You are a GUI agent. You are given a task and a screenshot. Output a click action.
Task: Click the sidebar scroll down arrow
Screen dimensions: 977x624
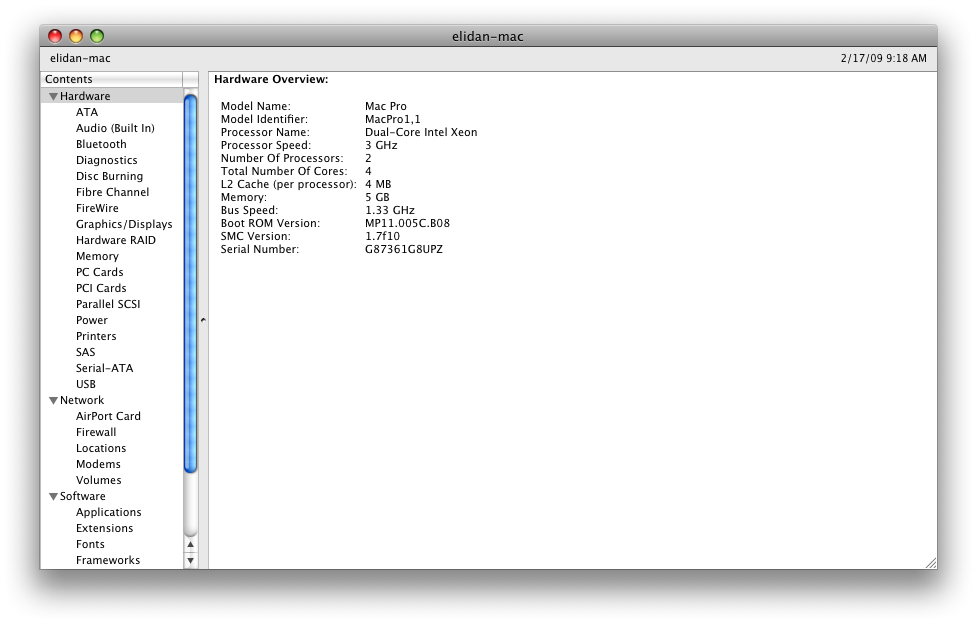click(x=191, y=560)
